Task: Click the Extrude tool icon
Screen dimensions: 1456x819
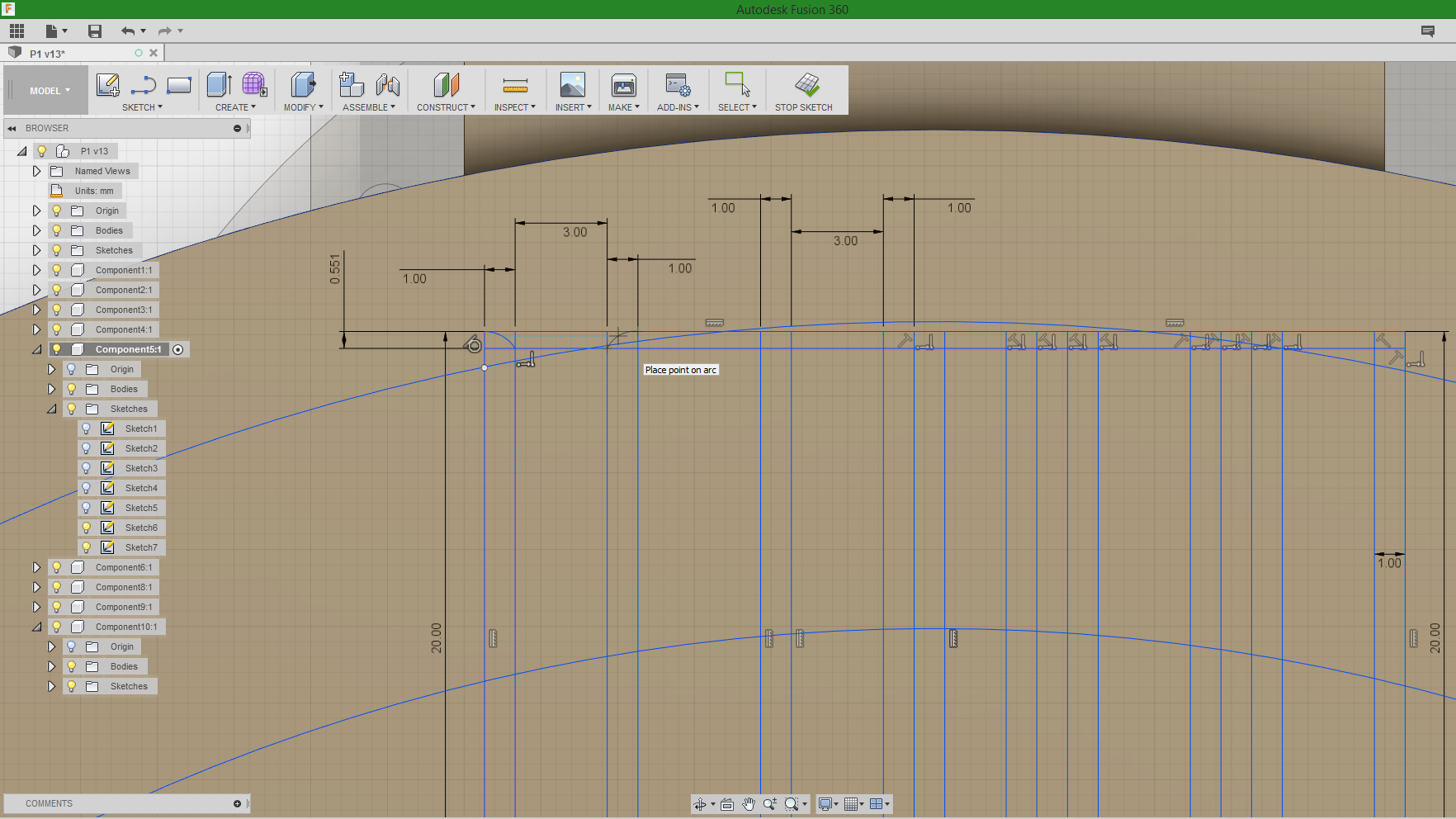Action: [219, 84]
